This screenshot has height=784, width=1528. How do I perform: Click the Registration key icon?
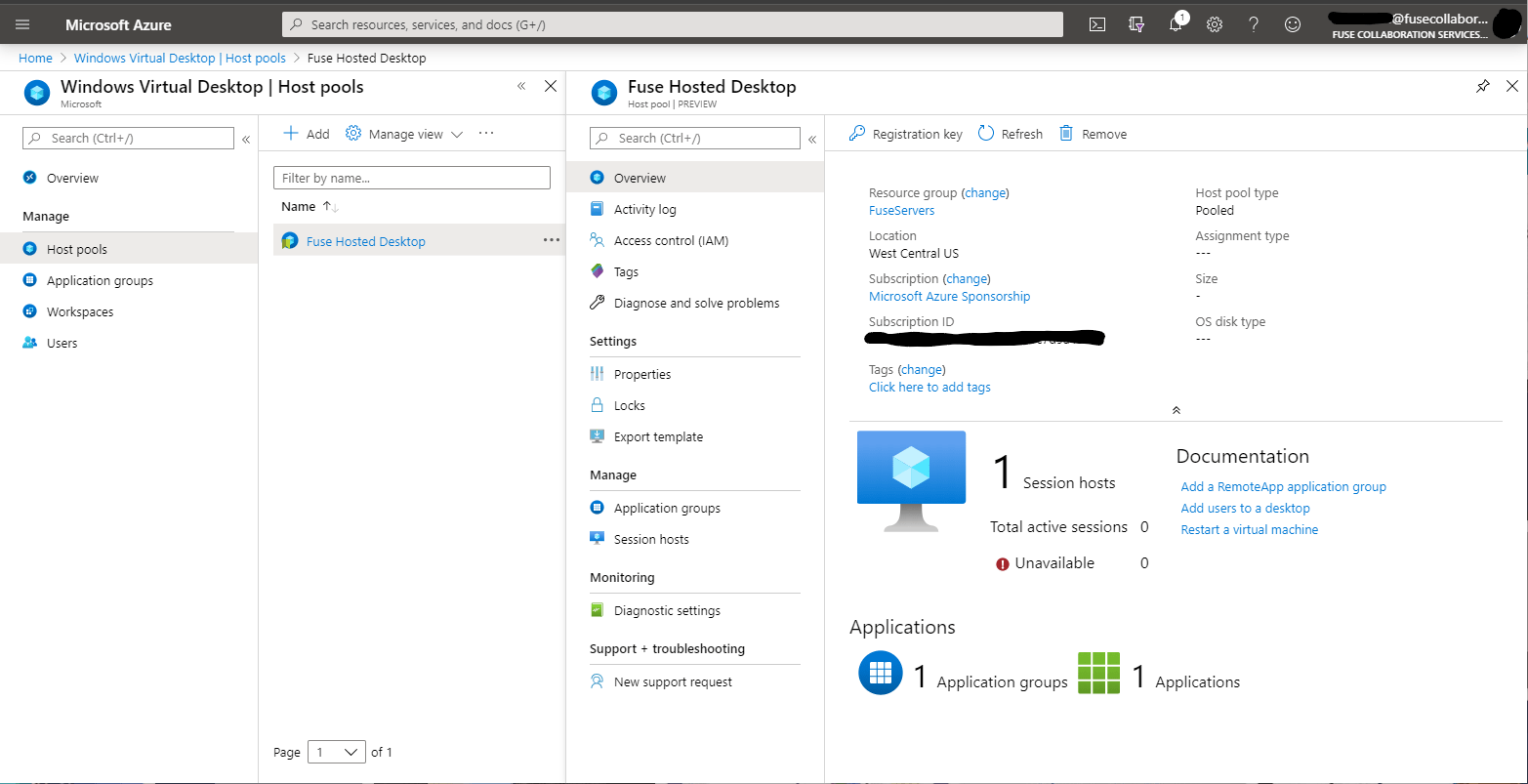coord(857,134)
